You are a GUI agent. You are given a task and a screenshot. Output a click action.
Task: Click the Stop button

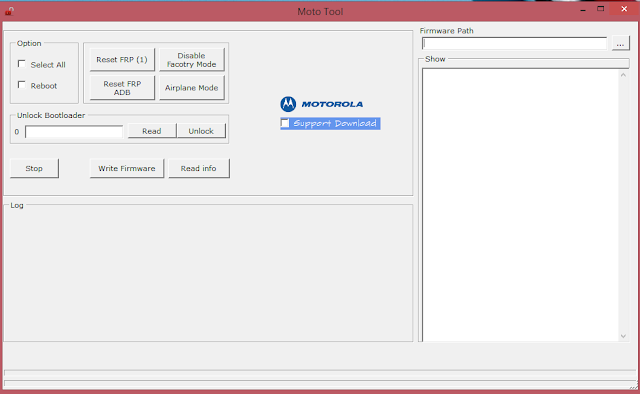pyautogui.click(x=34, y=168)
